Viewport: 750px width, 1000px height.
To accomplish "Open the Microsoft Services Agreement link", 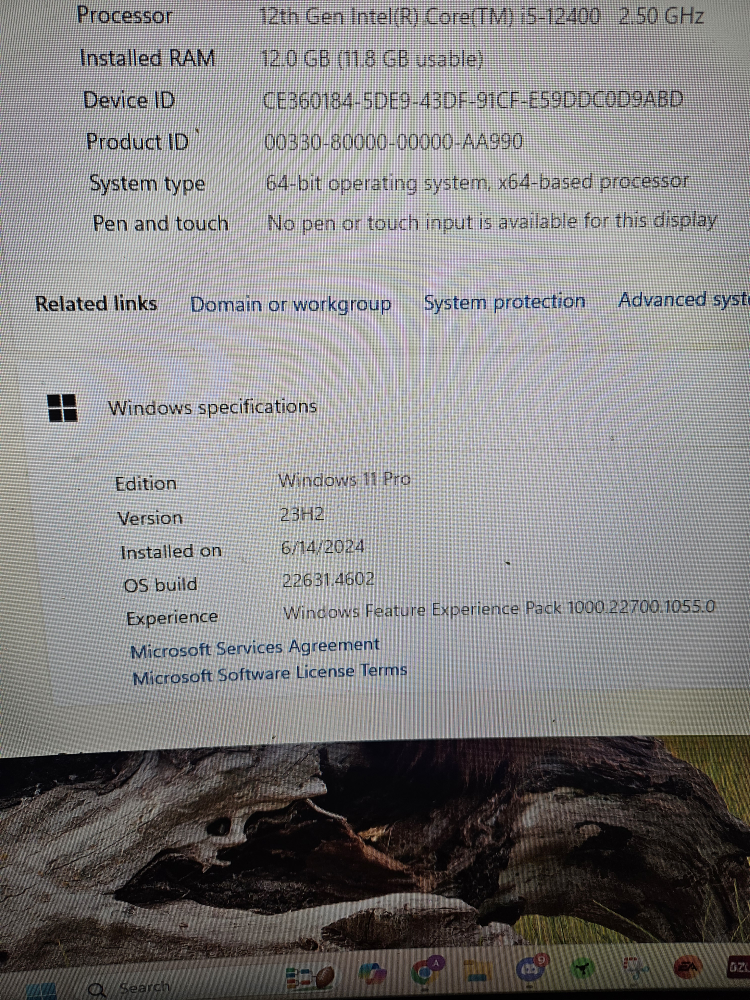I will (x=255, y=648).
